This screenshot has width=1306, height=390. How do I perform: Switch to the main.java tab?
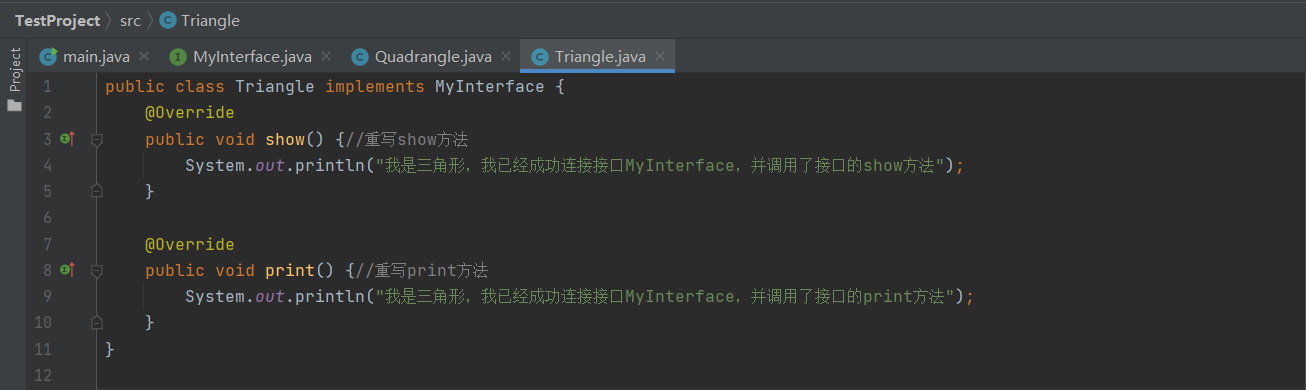click(96, 56)
